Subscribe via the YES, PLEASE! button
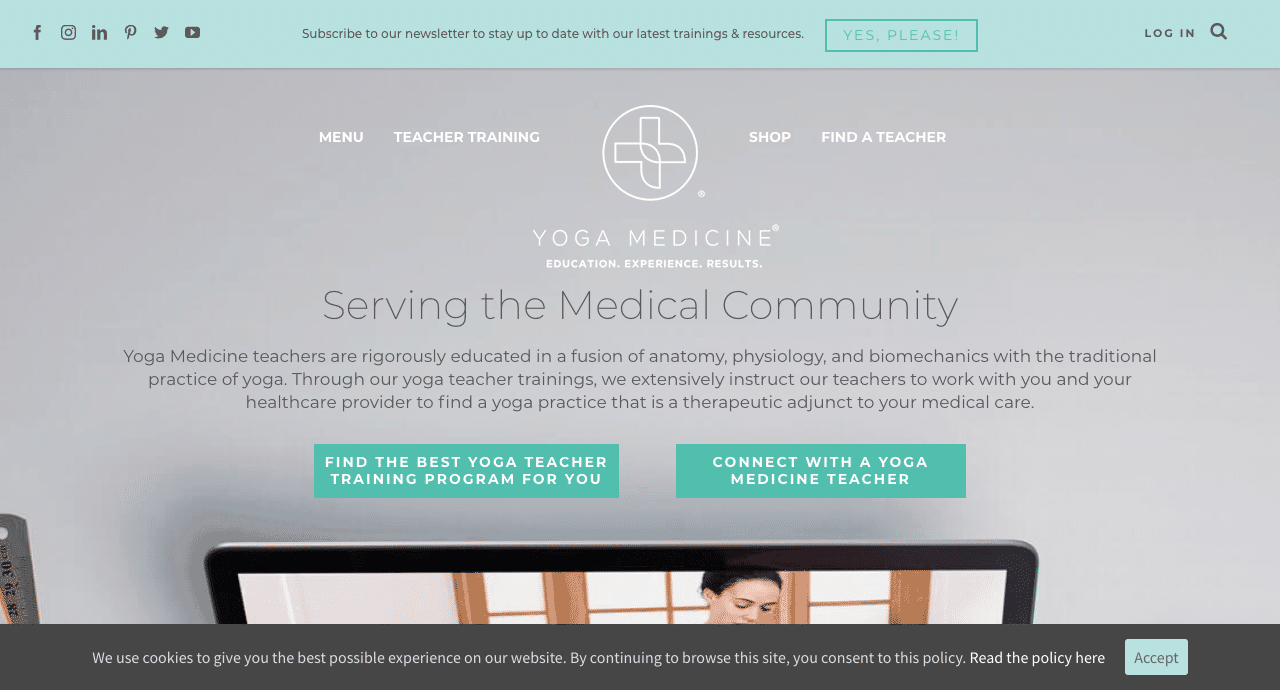1280x690 pixels. coord(901,35)
